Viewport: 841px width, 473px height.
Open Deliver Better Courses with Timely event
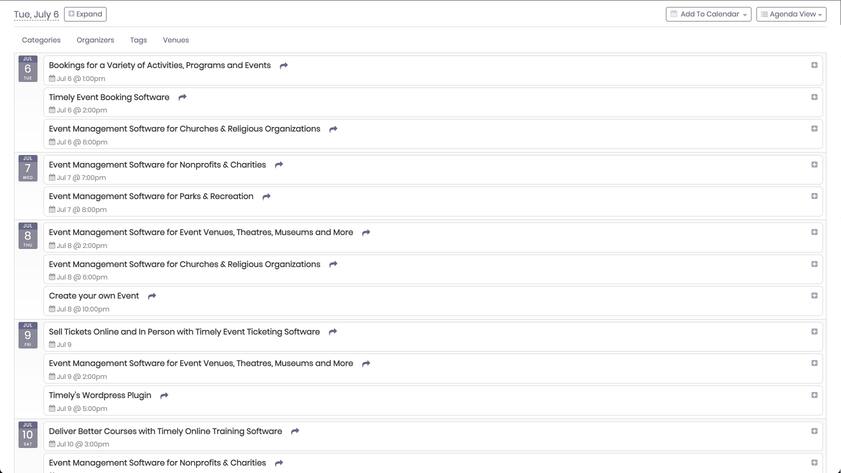pos(165,431)
